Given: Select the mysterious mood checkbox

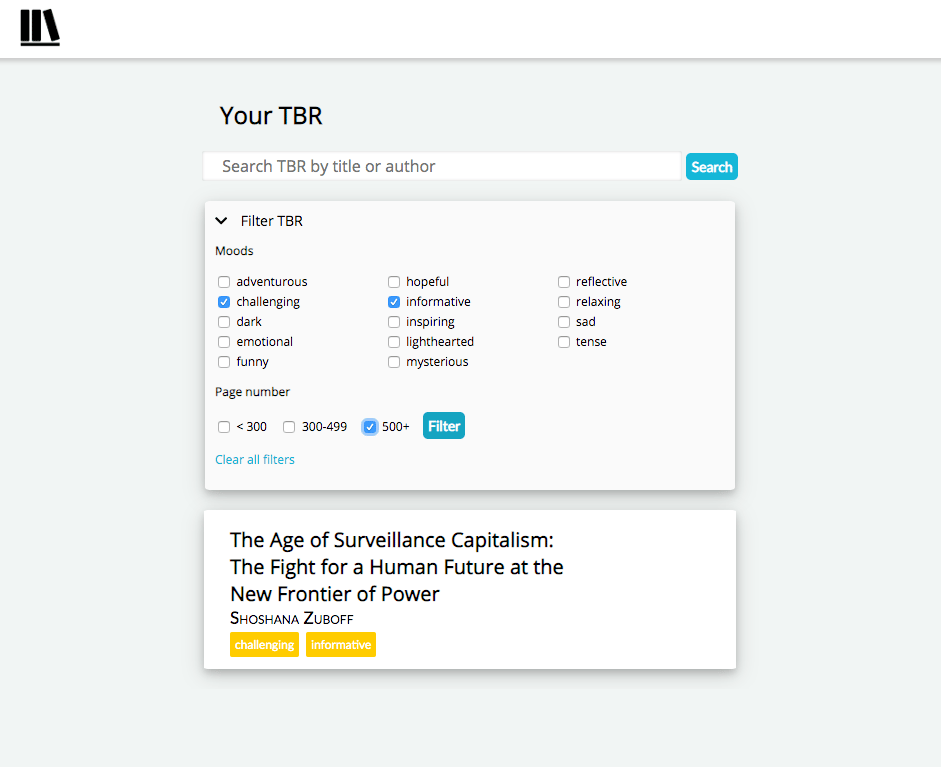Looking at the screenshot, I should pos(394,362).
